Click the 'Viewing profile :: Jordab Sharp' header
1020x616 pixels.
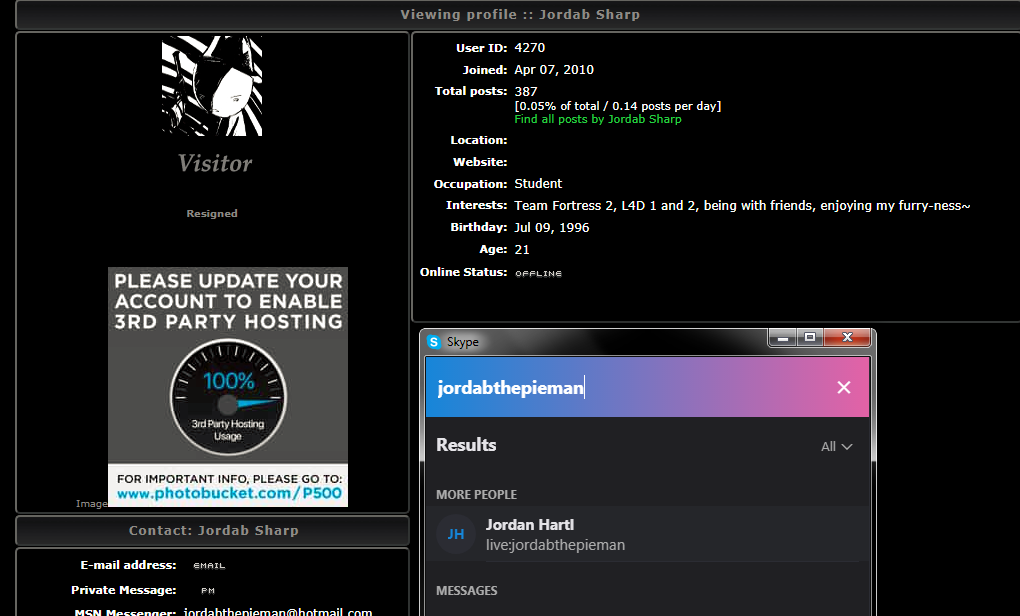click(x=520, y=14)
